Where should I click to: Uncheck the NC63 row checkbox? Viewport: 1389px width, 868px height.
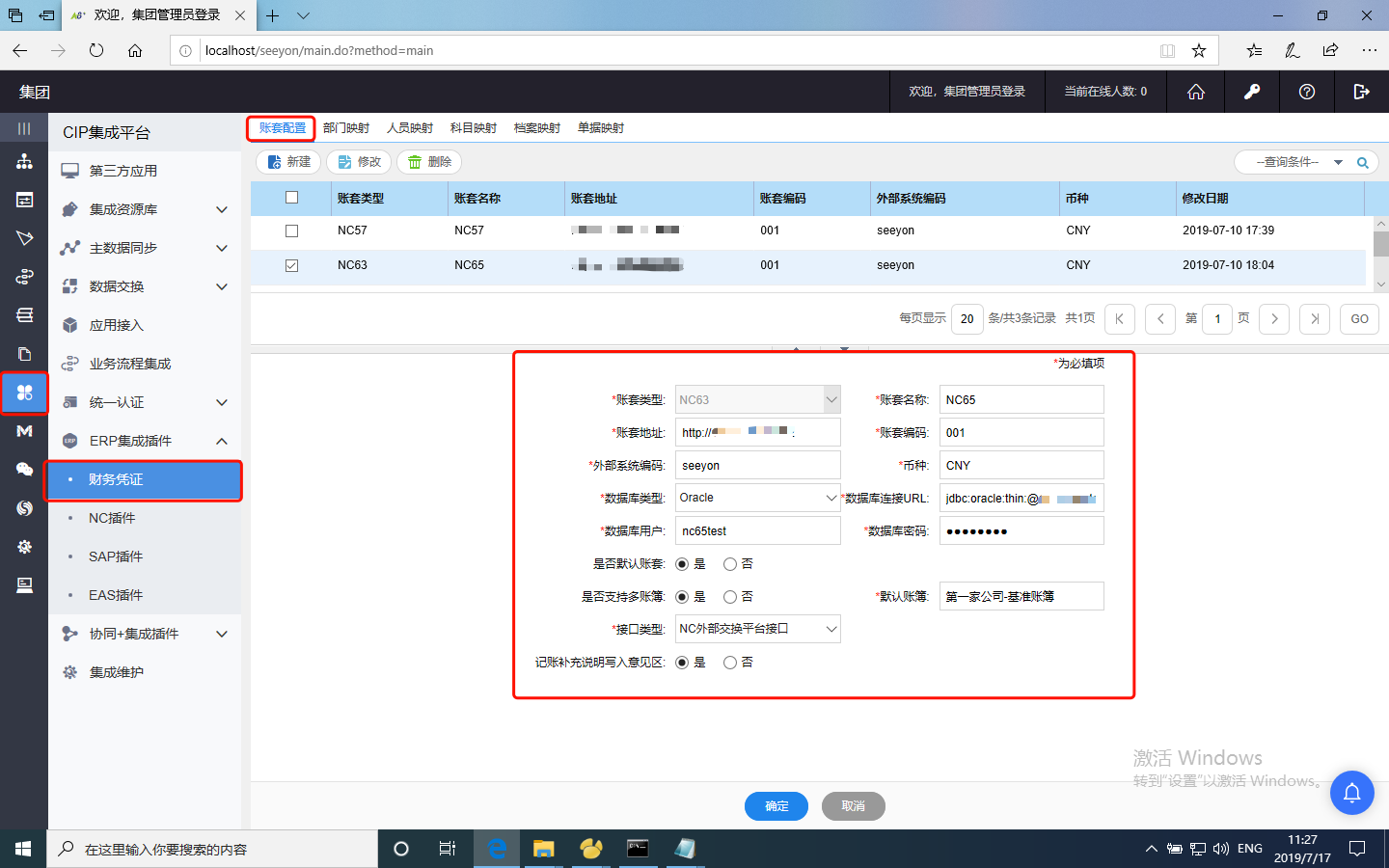[291, 265]
